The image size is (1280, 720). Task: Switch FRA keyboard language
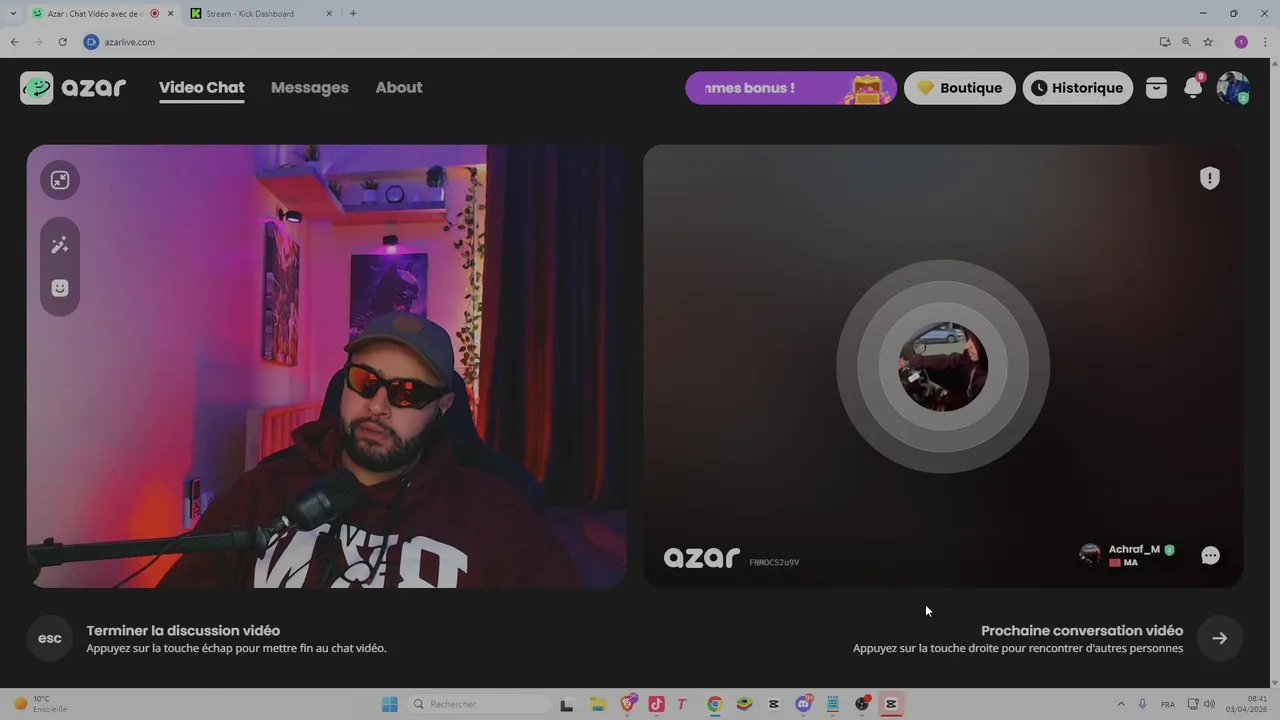pyautogui.click(x=1168, y=704)
